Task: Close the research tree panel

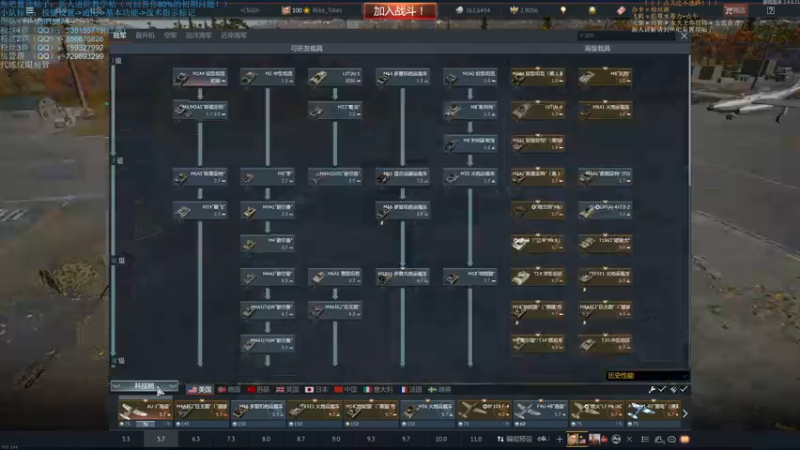Action: click(x=684, y=35)
